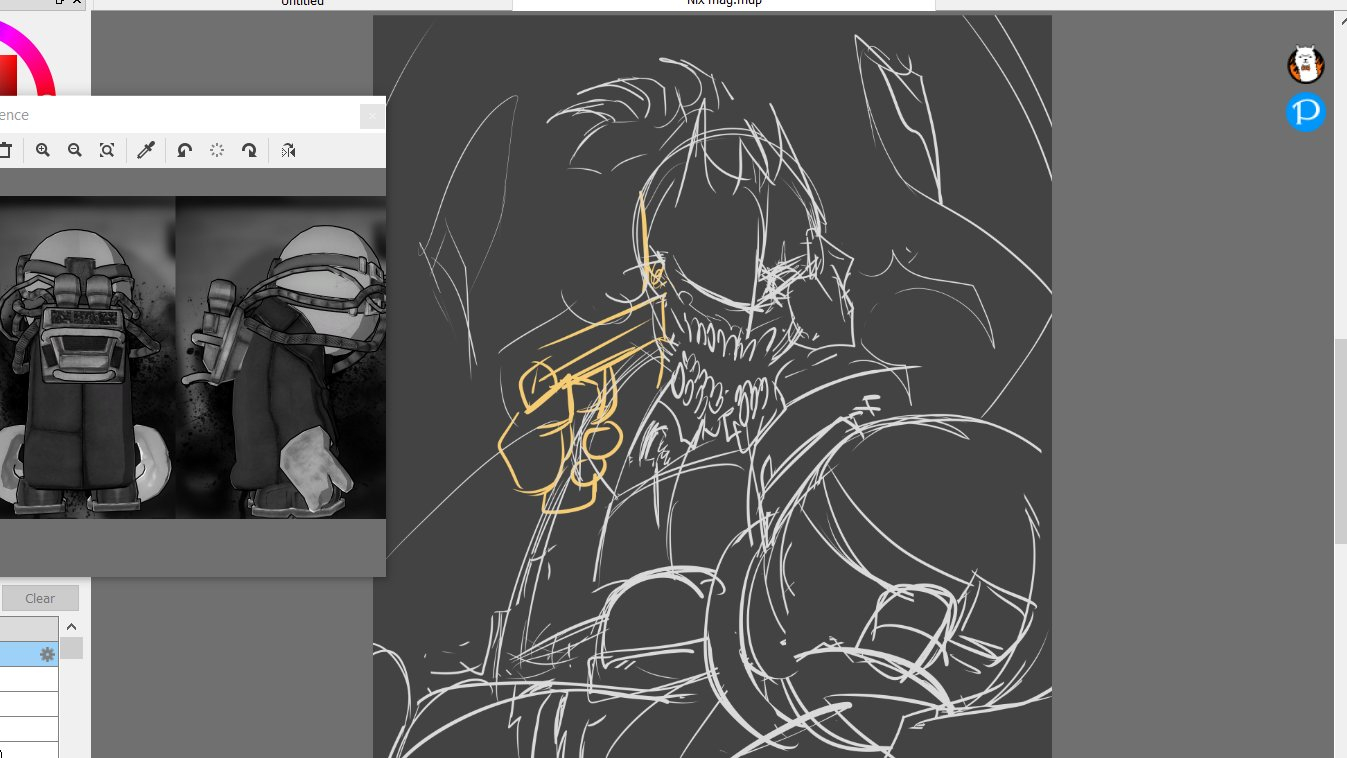
Task: Switch to the Nix mag.mdp tab
Action: click(724, 4)
